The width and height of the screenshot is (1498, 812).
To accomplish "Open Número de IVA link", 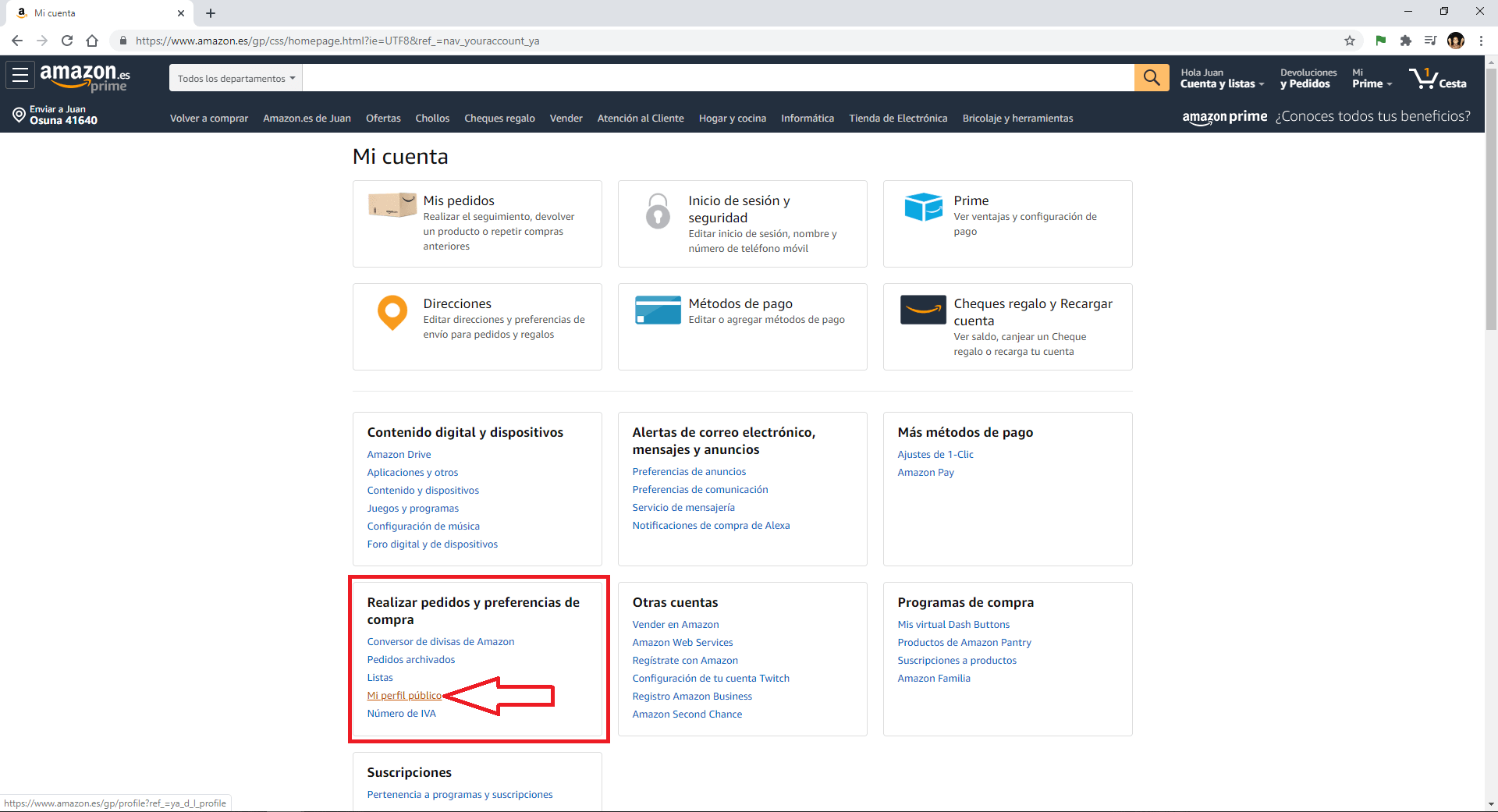I will (x=401, y=714).
